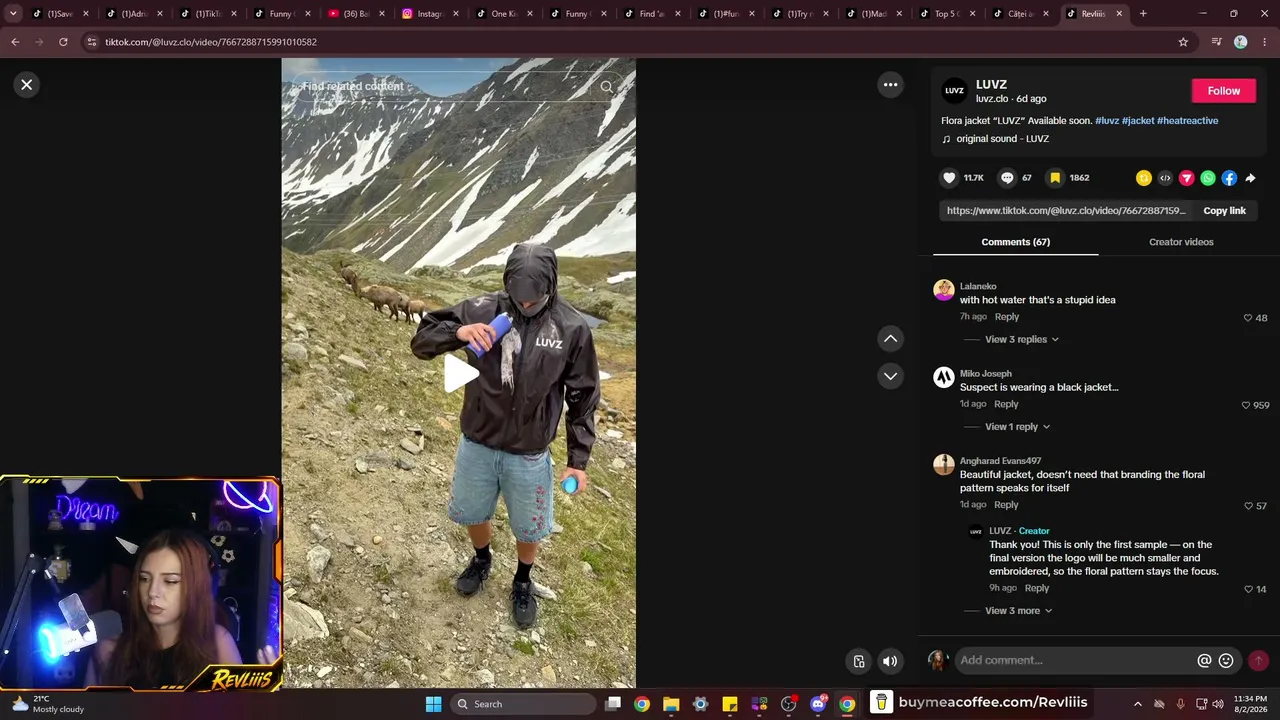Screen dimensions: 1280x720
Task: Mute the video sound
Action: (x=890, y=661)
